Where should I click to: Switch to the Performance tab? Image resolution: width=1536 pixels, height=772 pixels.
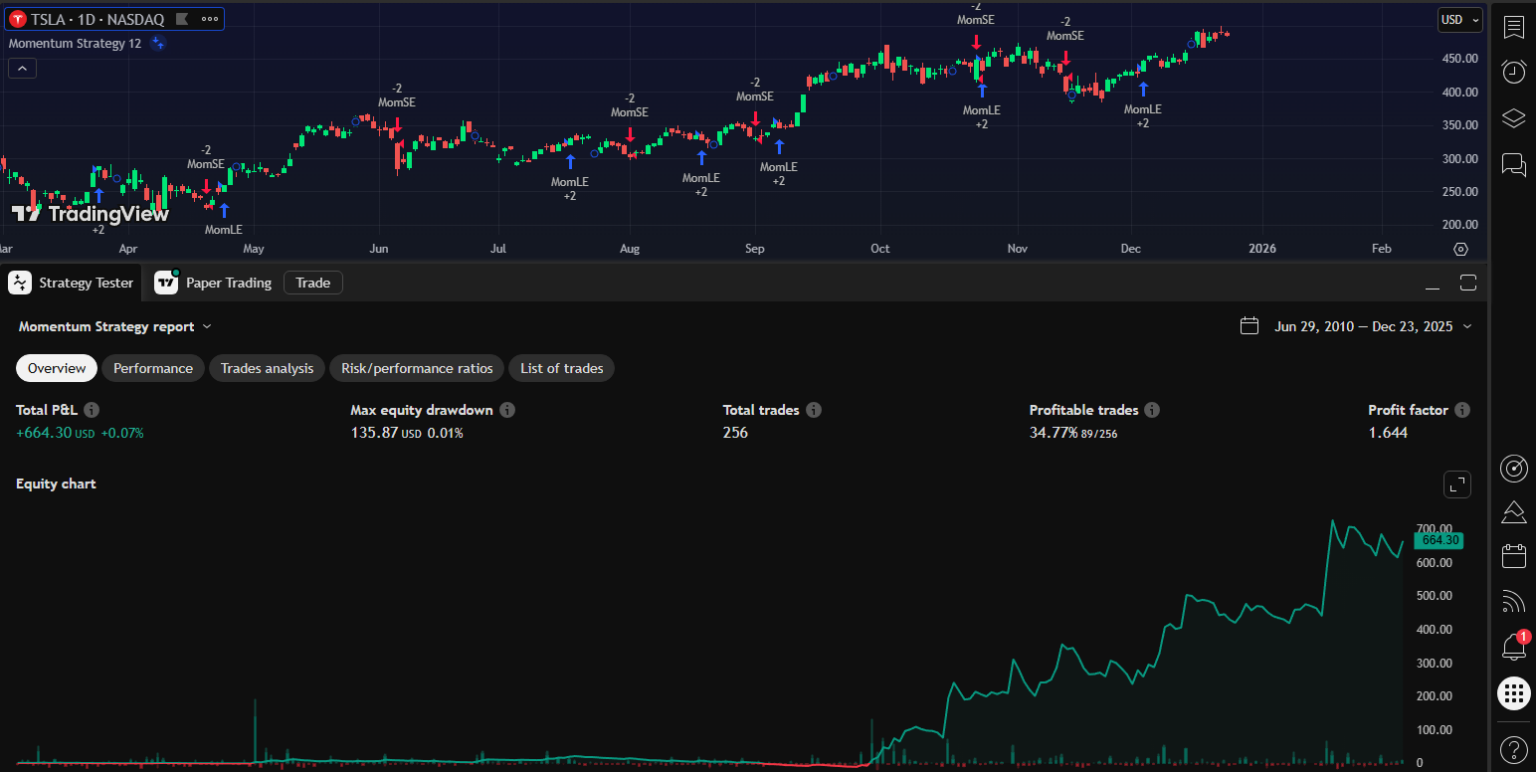(x=152, y=368)
